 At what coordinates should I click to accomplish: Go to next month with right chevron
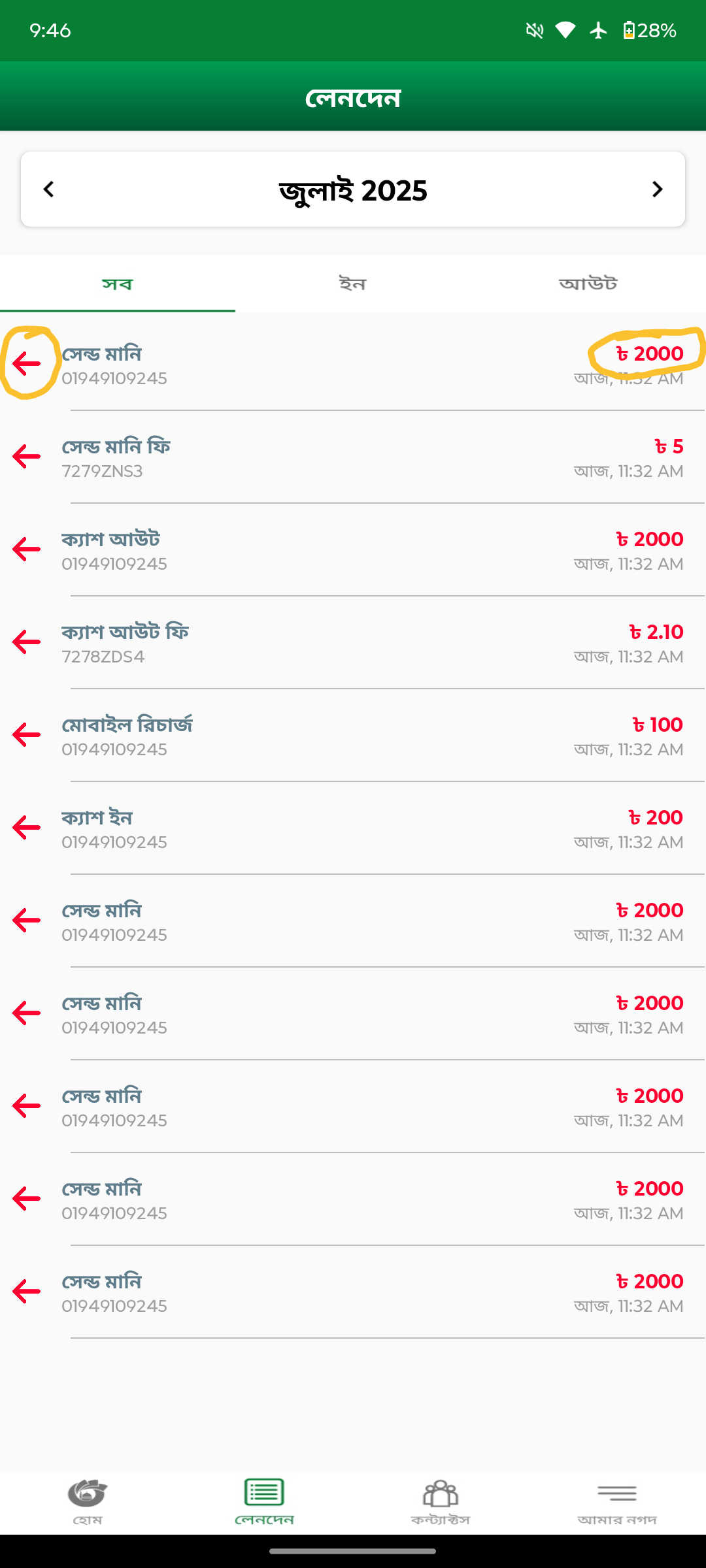[x=657, y=189]
